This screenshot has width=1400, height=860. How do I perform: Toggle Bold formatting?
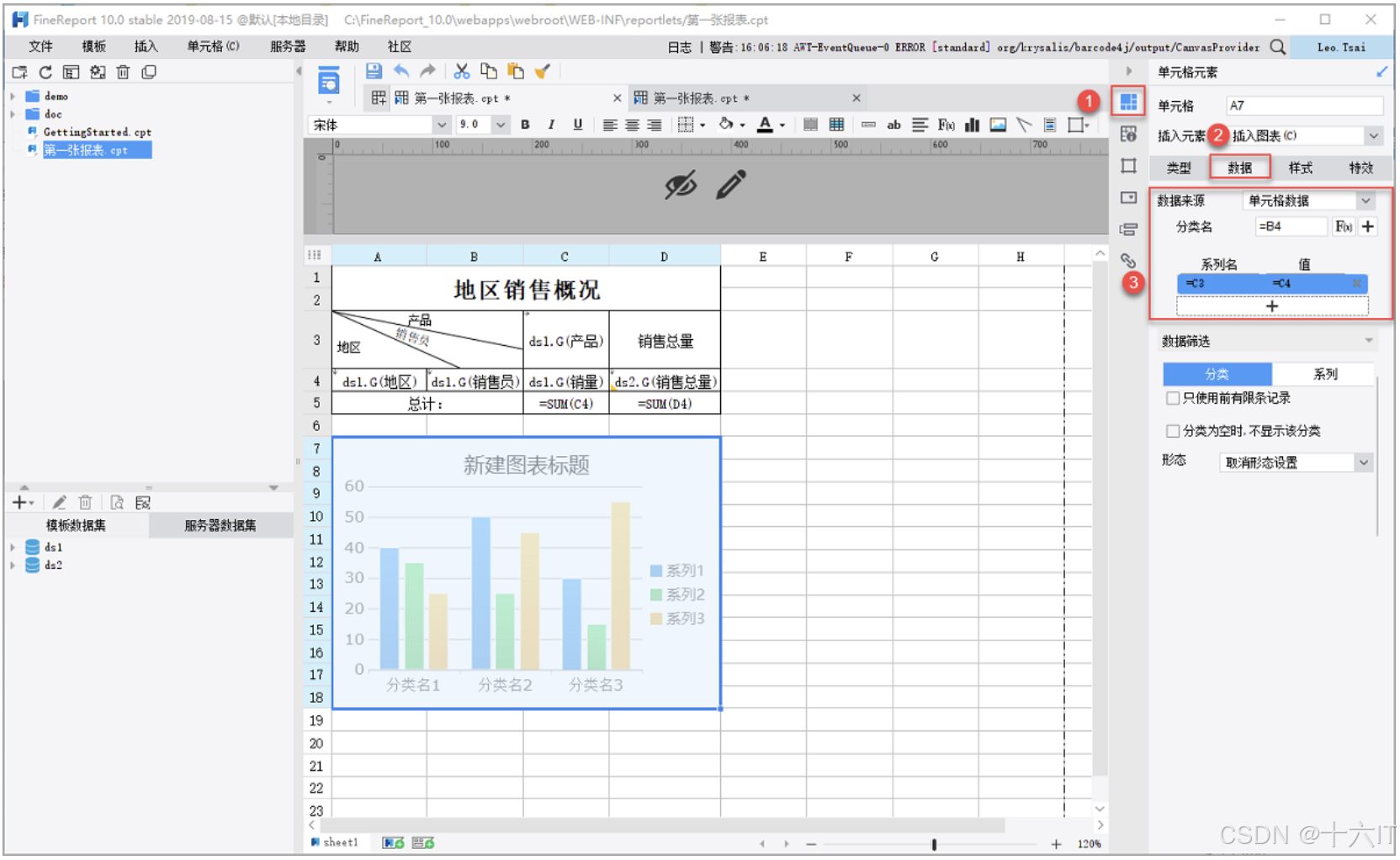pyautogui.click(x=525, y=125)
